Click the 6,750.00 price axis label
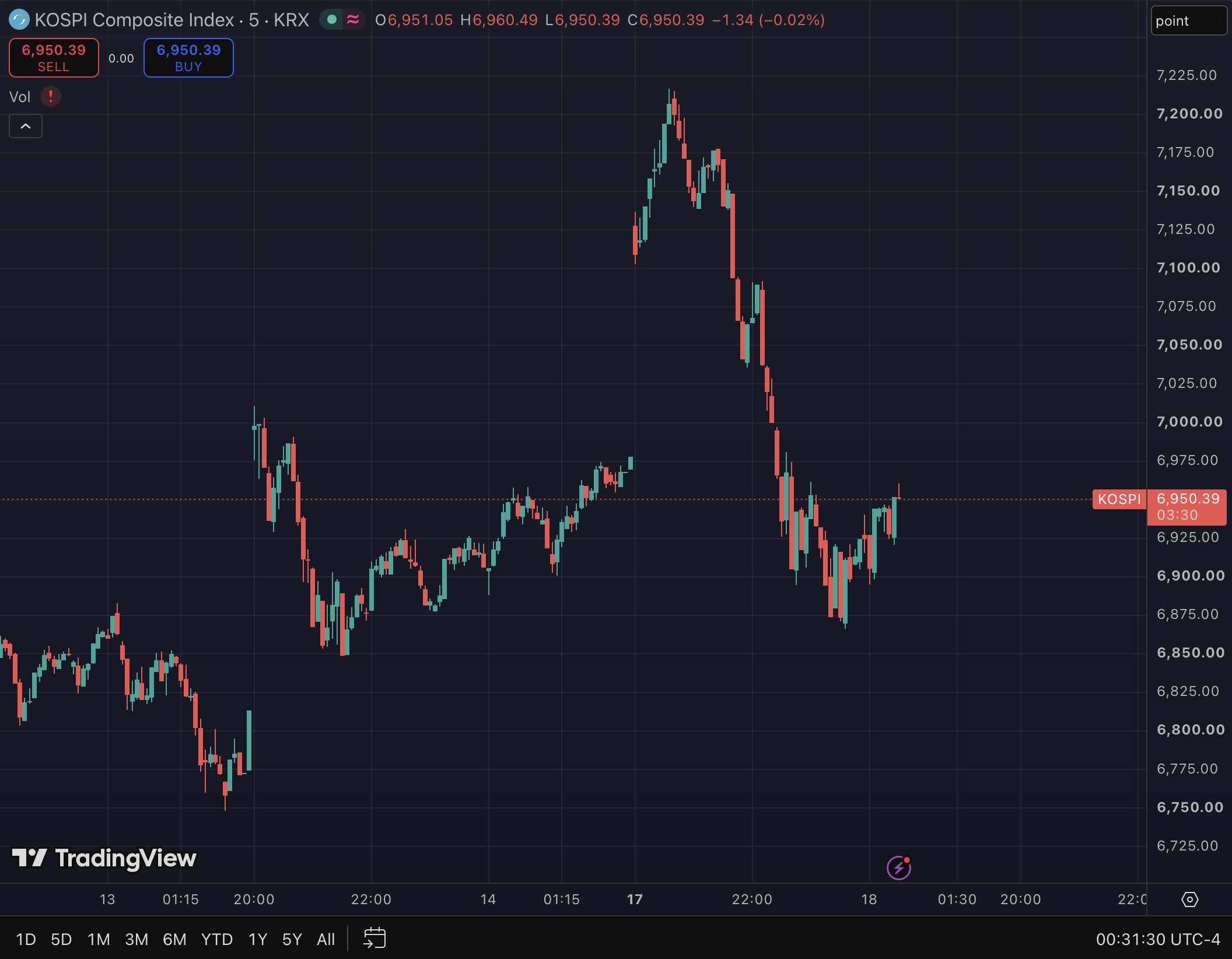Viewport: 1232px width, 959px height. (x=1190, y=807)
